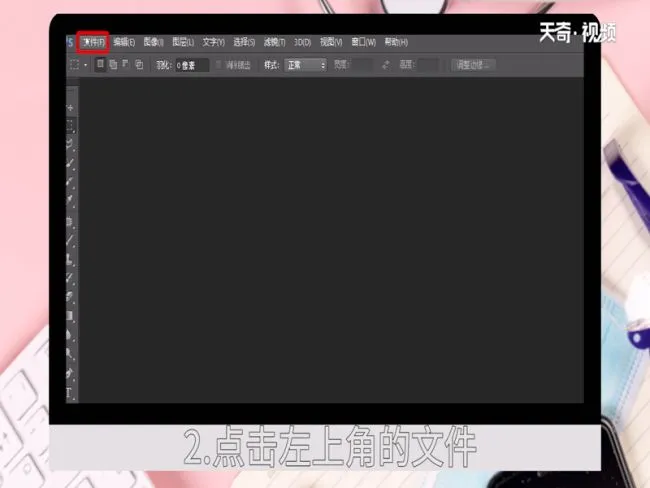Image resolution: width=650 pixels, height=488 pixels.
Task: Select the Eyedropper tool
Action: (x=71, y=200)
